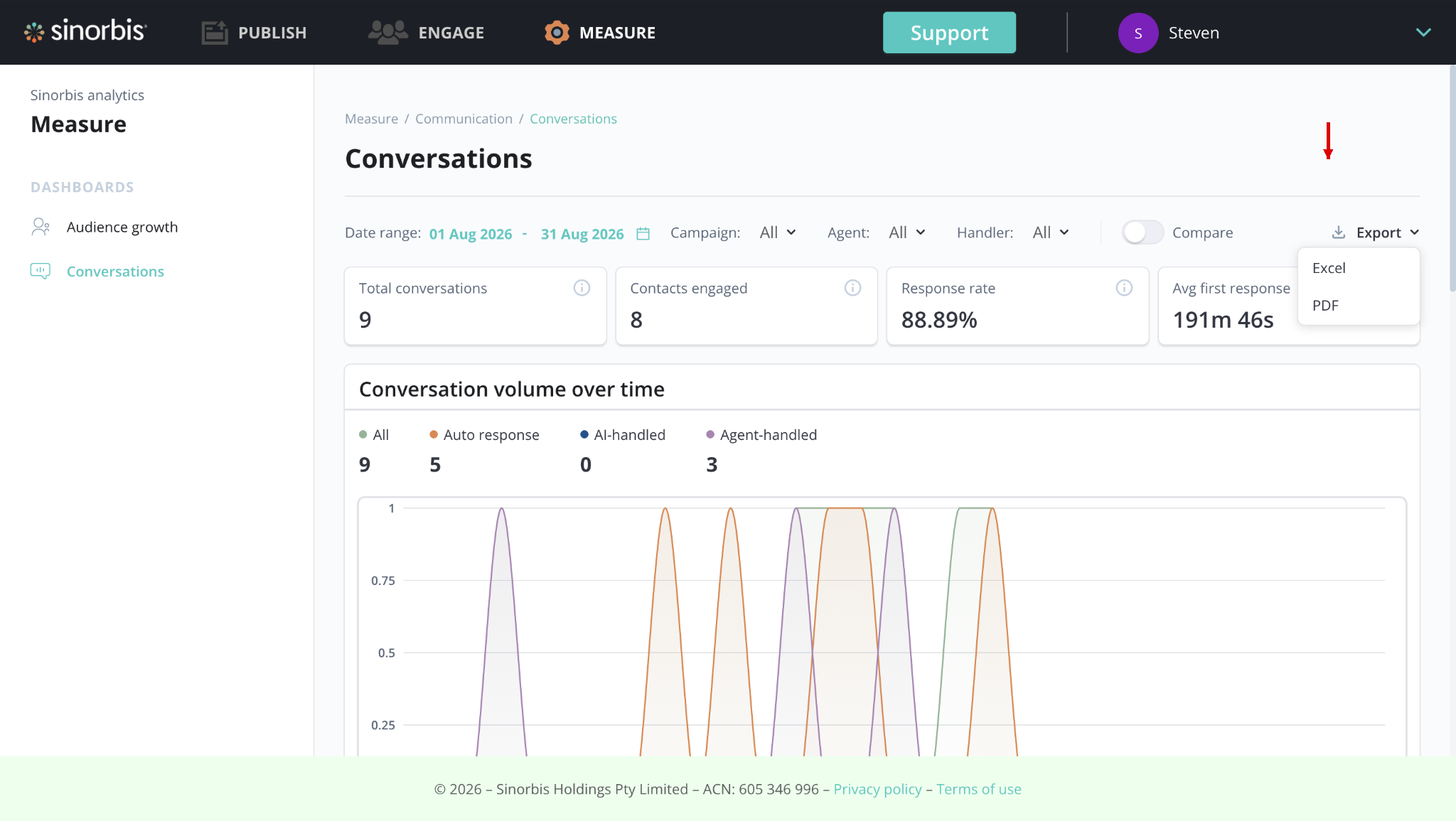Screen dimensions: 1456x821
Task: Choose Excel from the Export menu
Action: [x=1359, y=268]
